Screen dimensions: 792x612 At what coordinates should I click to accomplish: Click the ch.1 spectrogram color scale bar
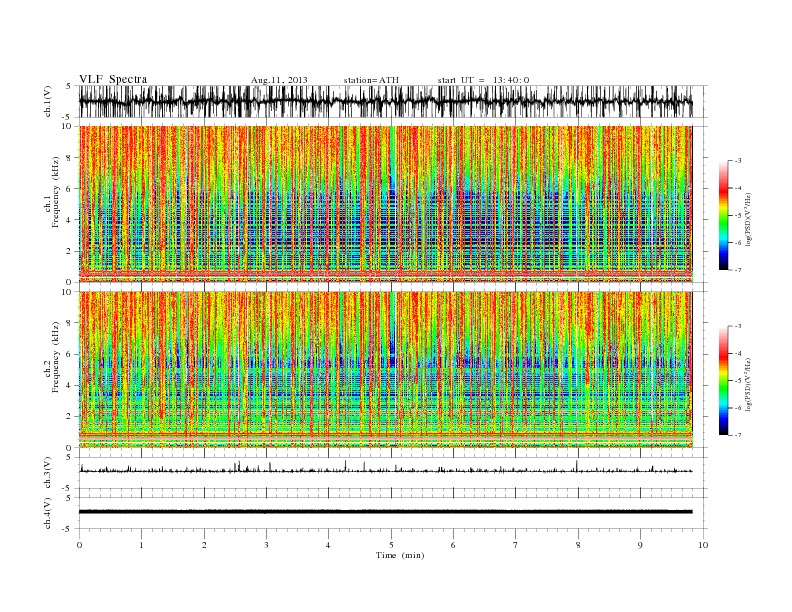[723, 216]
